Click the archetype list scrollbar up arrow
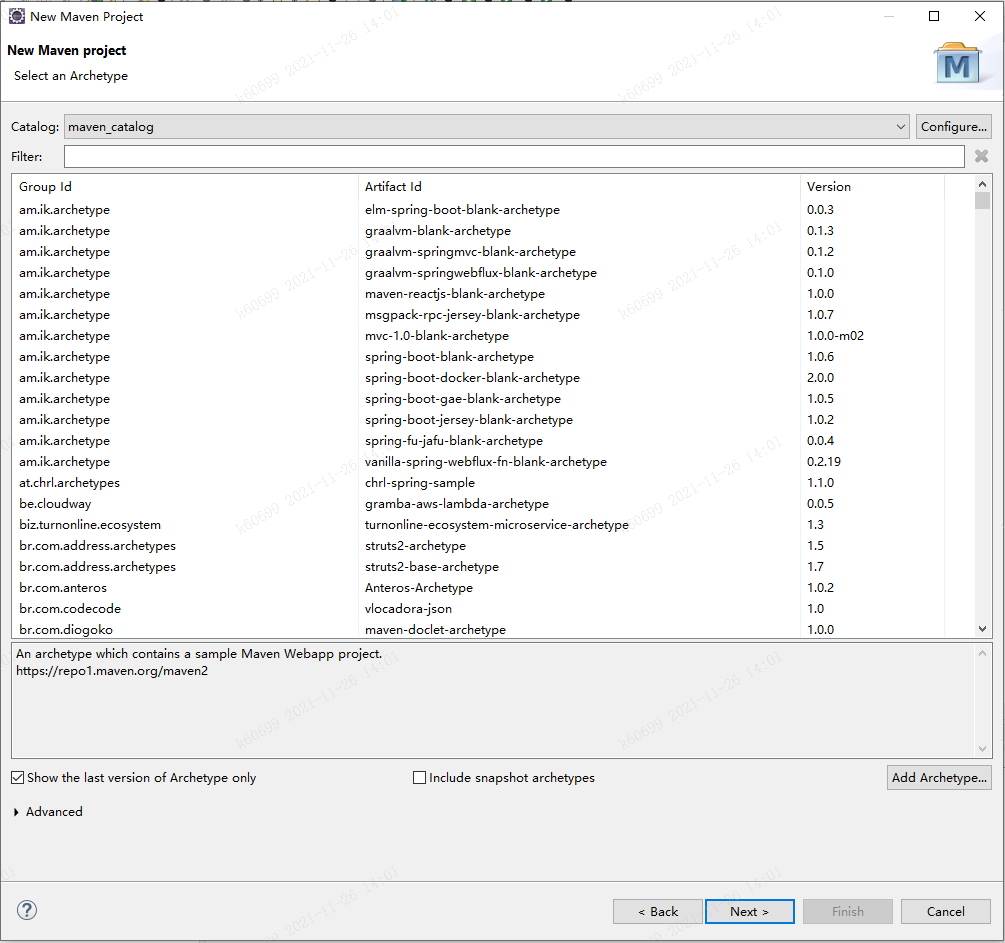The width and height of the screenshot is (1005, 943). [981, 183]
